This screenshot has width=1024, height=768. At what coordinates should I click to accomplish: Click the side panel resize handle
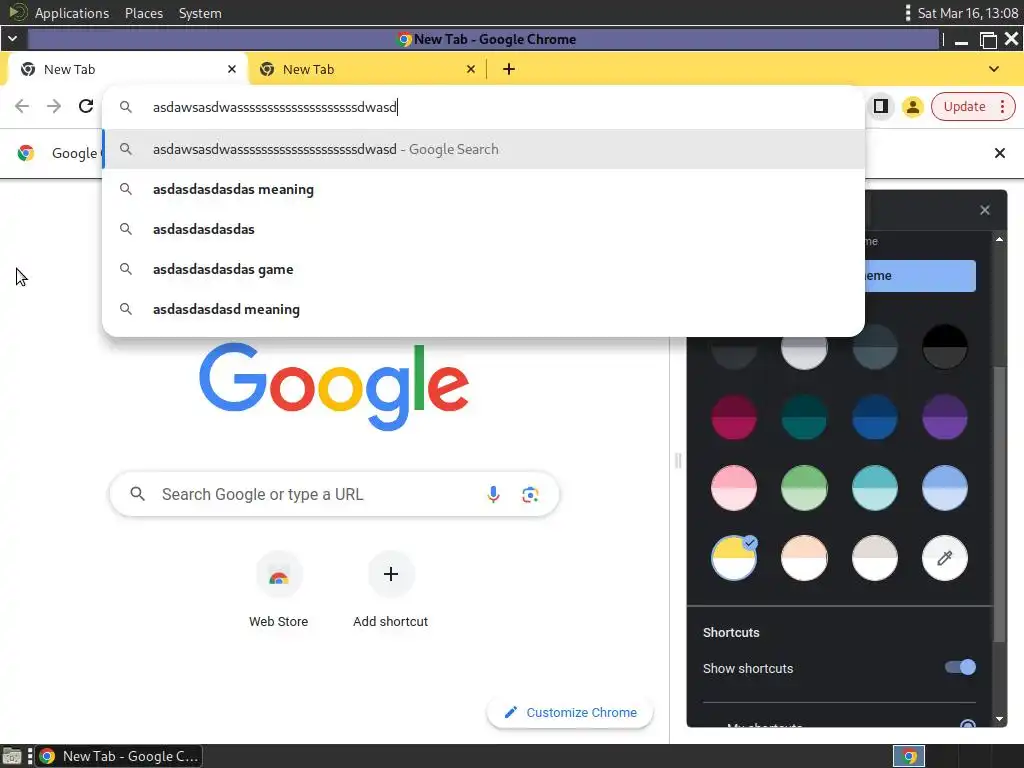tap(678, 461)
